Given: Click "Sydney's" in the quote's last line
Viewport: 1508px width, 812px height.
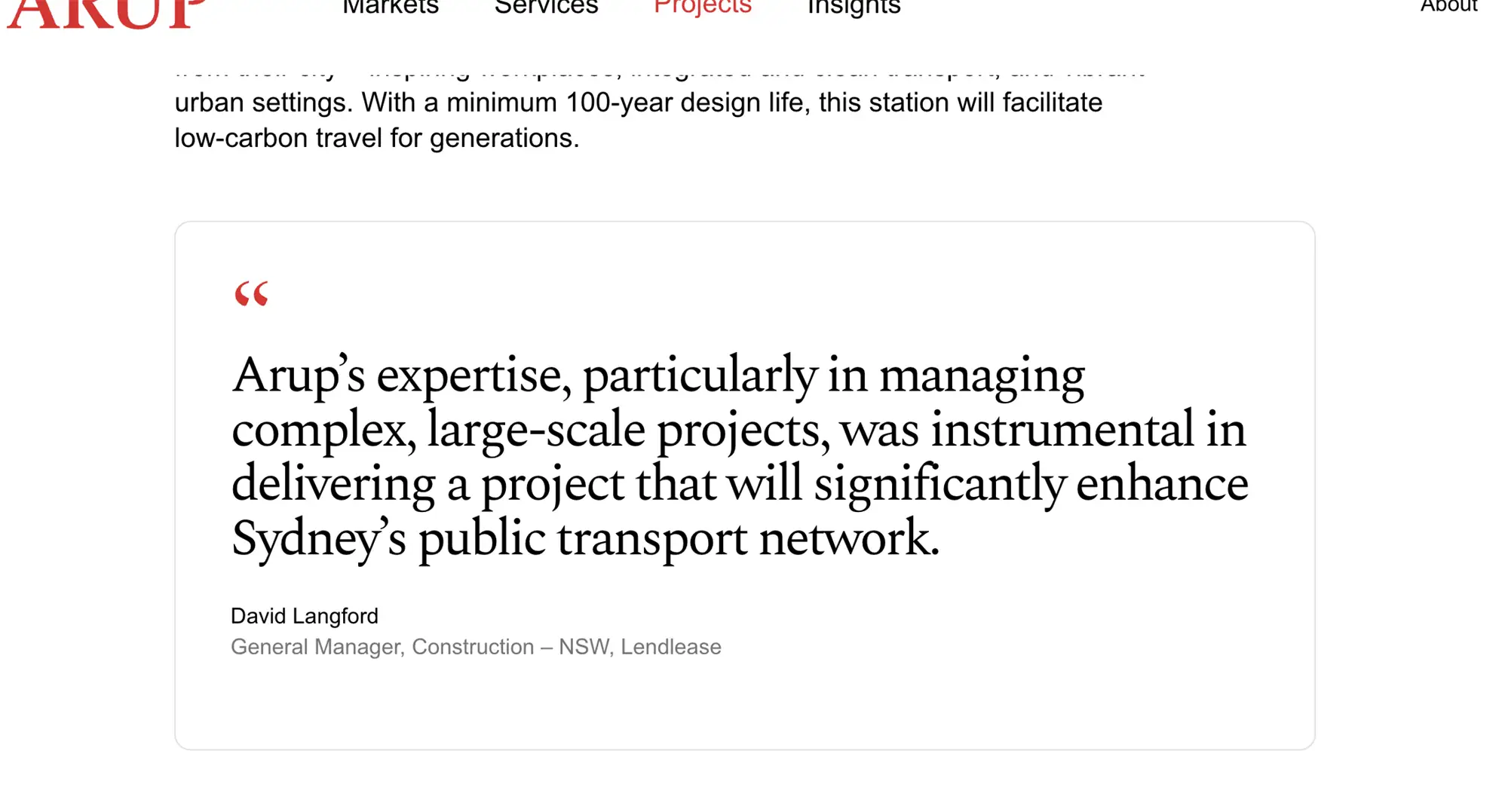Looking at the screenshot, I should (319, 538).
